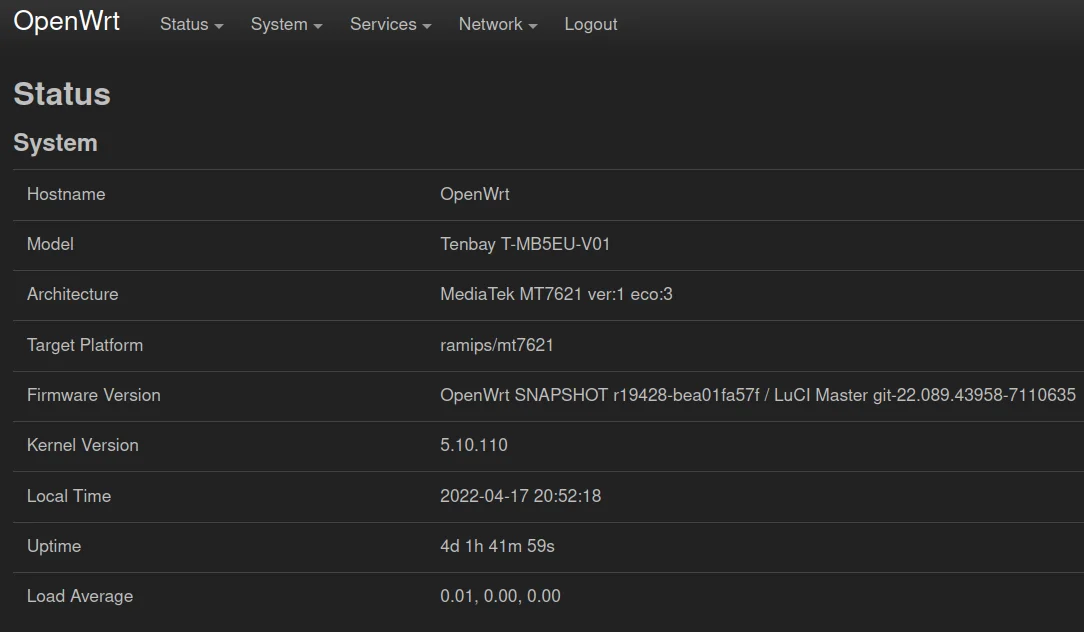This screenshot has height=632, width=1084.
Task: Log out using the Logout link
Action: [590, 25]
